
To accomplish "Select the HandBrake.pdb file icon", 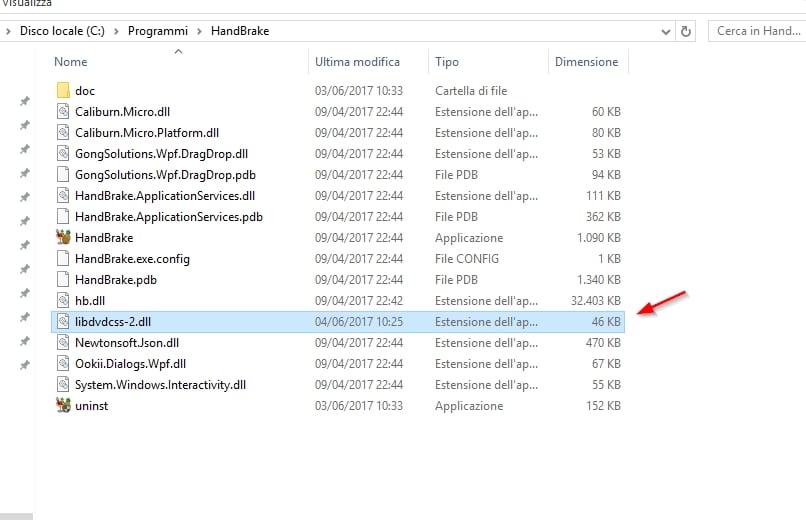I will (x=63, y=280).
